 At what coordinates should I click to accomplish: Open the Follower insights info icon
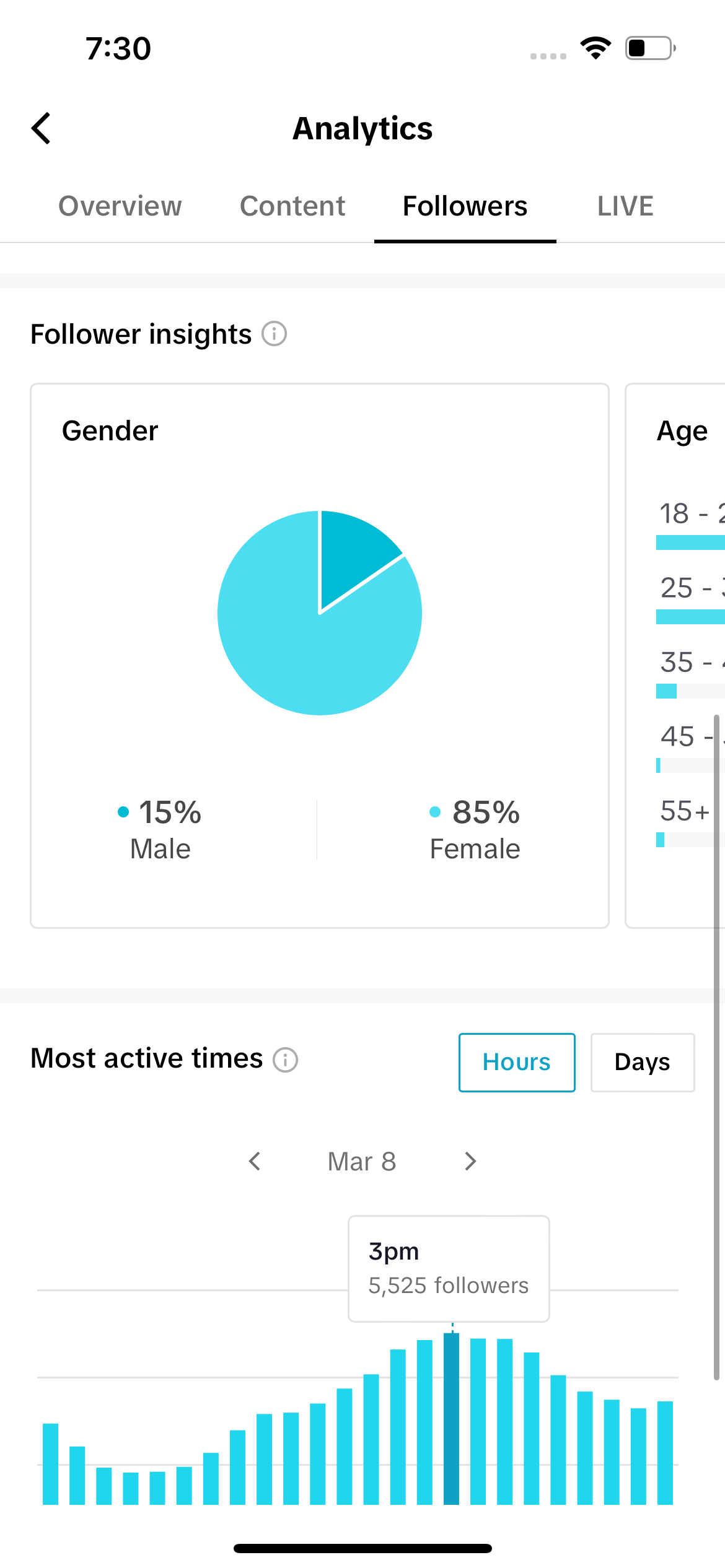pyautogui.click(x=274, y=334)
